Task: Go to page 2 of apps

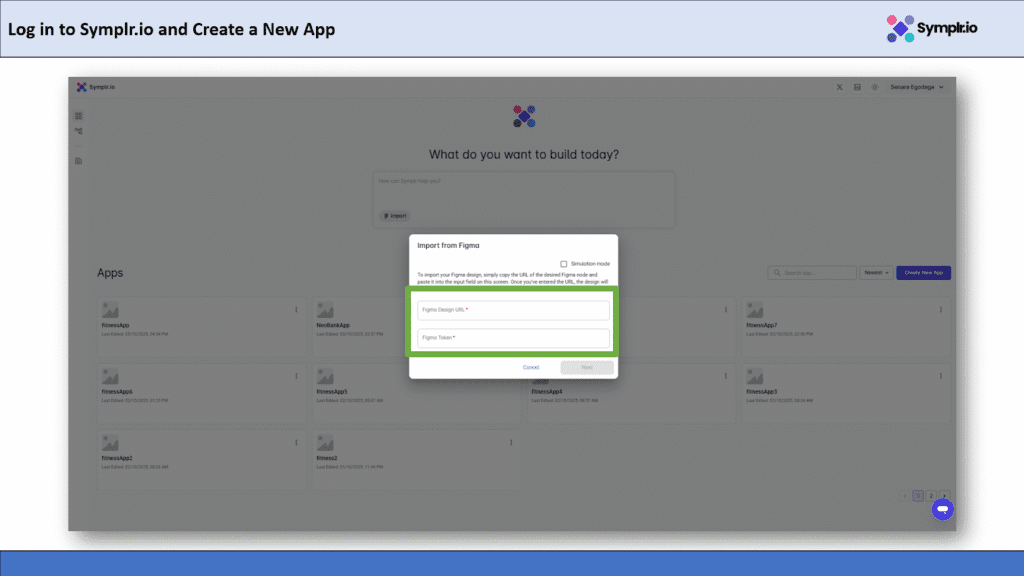Action: pyautogui.click(x=930, y=496)
